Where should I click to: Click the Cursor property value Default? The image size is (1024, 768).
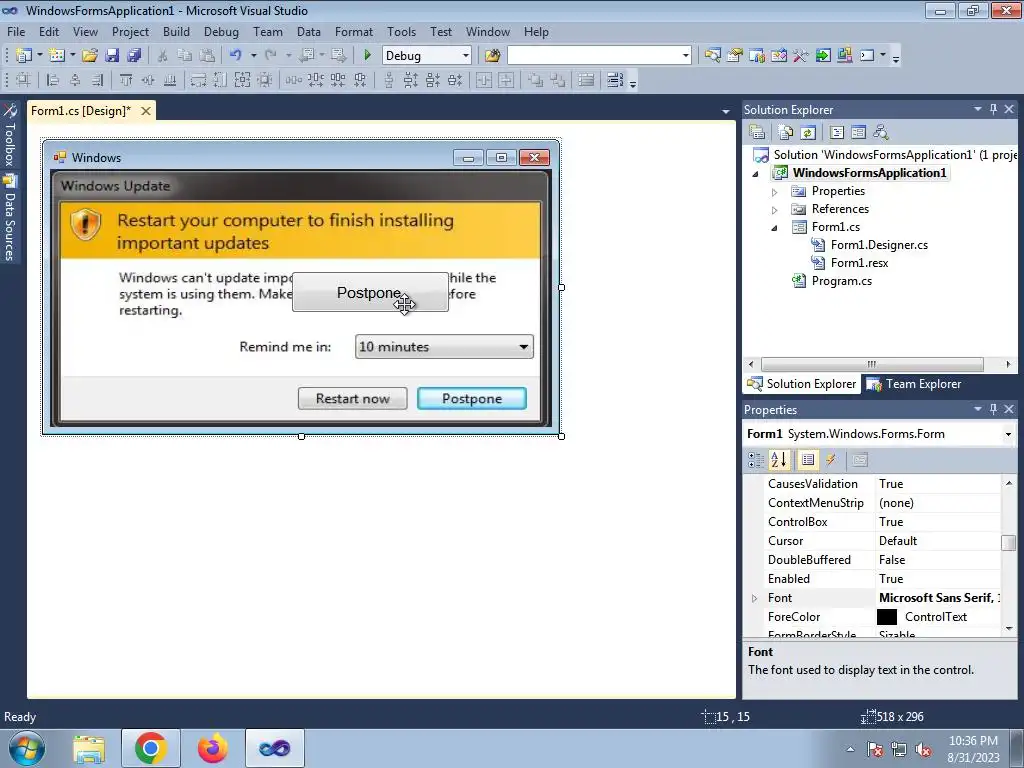(897, 541)
